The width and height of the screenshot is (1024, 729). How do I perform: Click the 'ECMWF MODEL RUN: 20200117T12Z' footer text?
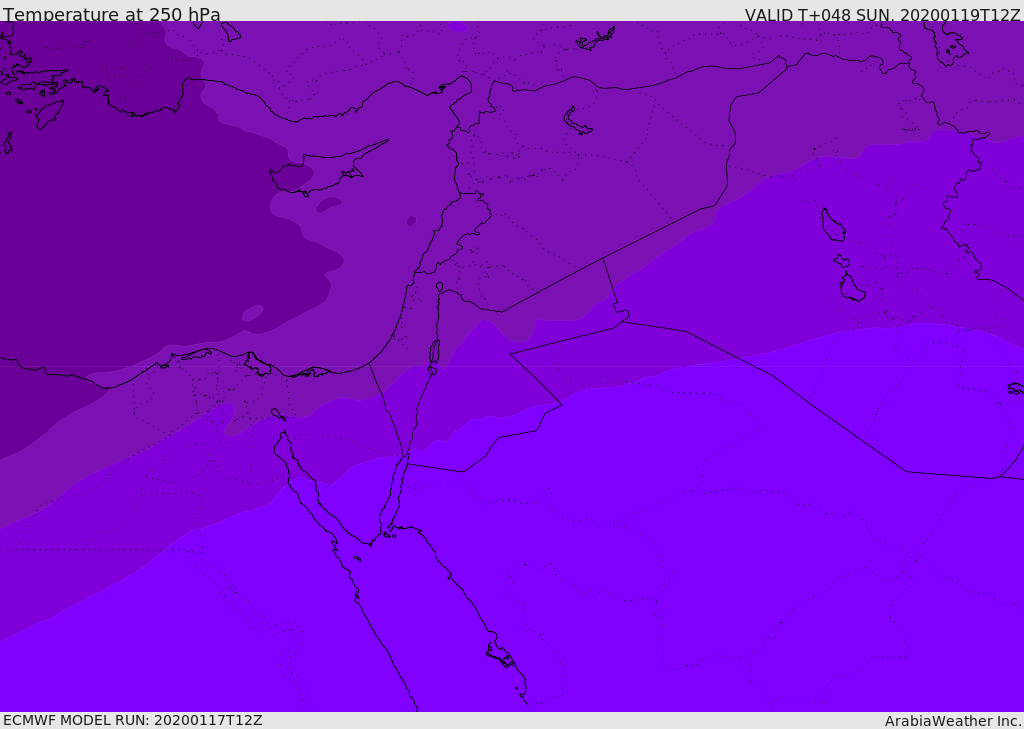(133, 720)
